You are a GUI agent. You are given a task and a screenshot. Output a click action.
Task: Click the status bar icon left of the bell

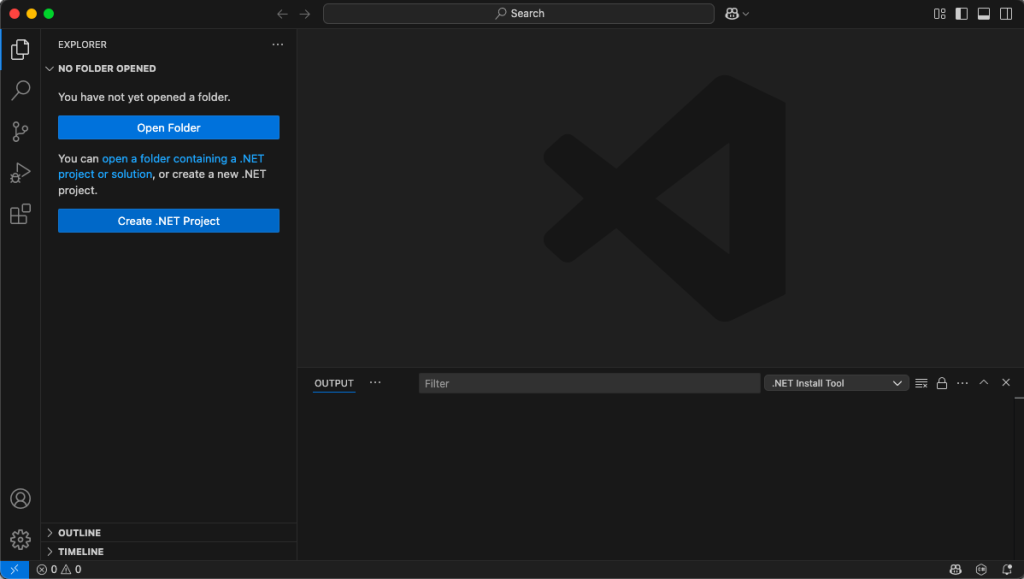pyautogui.click(x=981, y=570)
